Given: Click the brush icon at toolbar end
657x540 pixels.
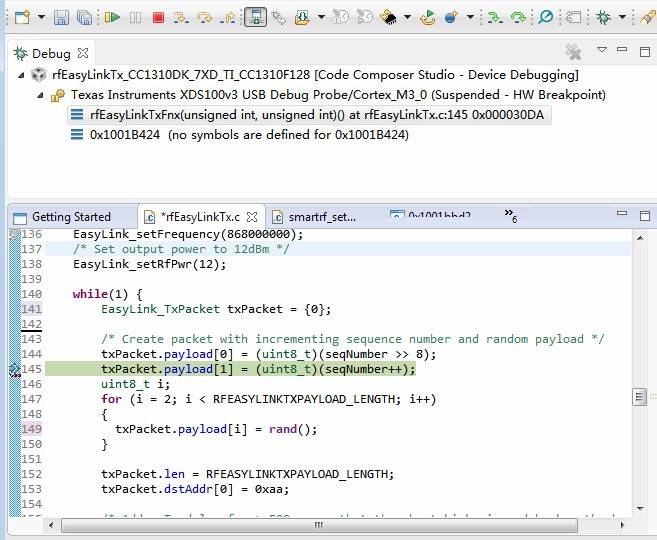Looking at the screenshot, I should 649,18.
